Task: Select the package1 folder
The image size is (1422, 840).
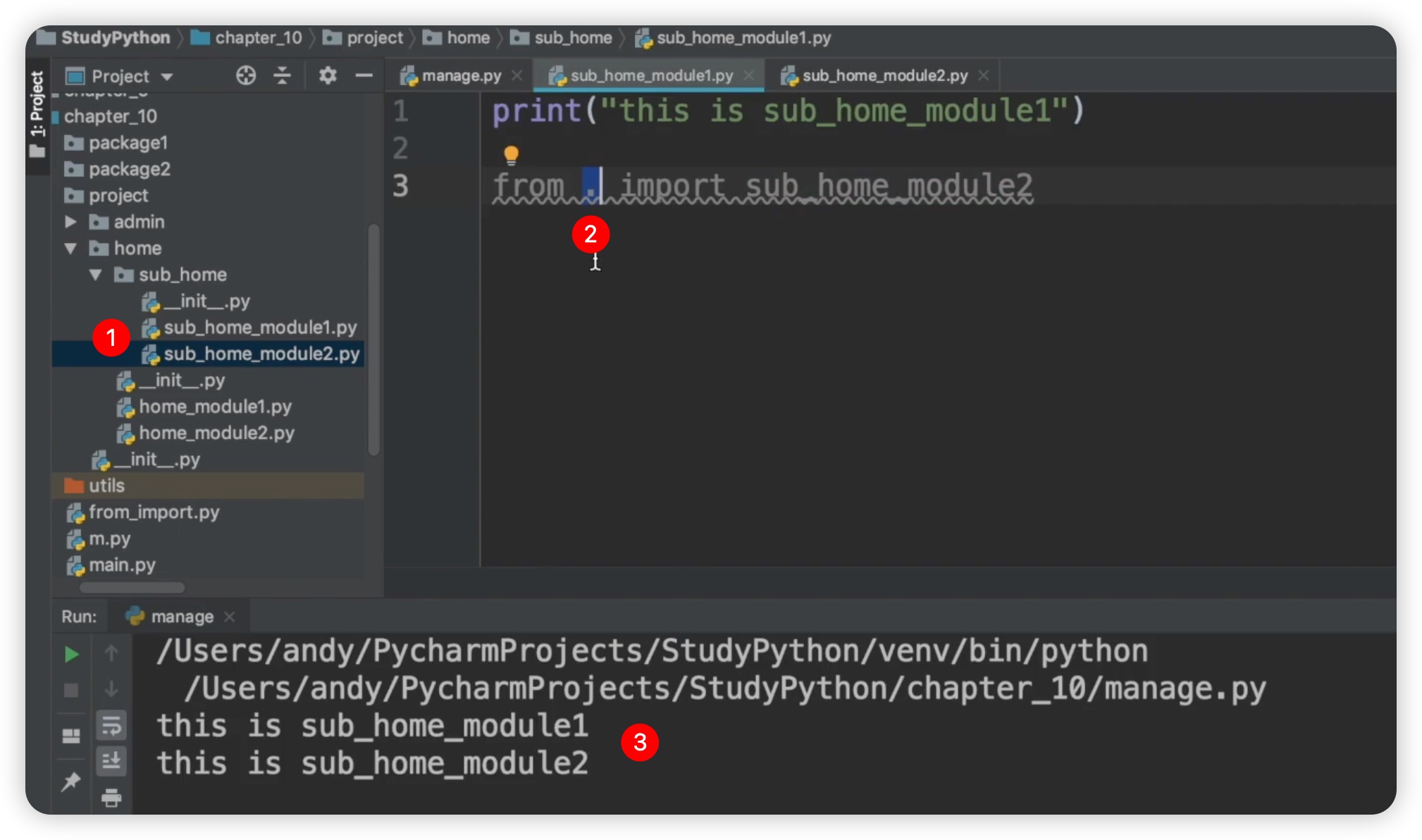Action: pyautogui.click(x=128, y=143)
